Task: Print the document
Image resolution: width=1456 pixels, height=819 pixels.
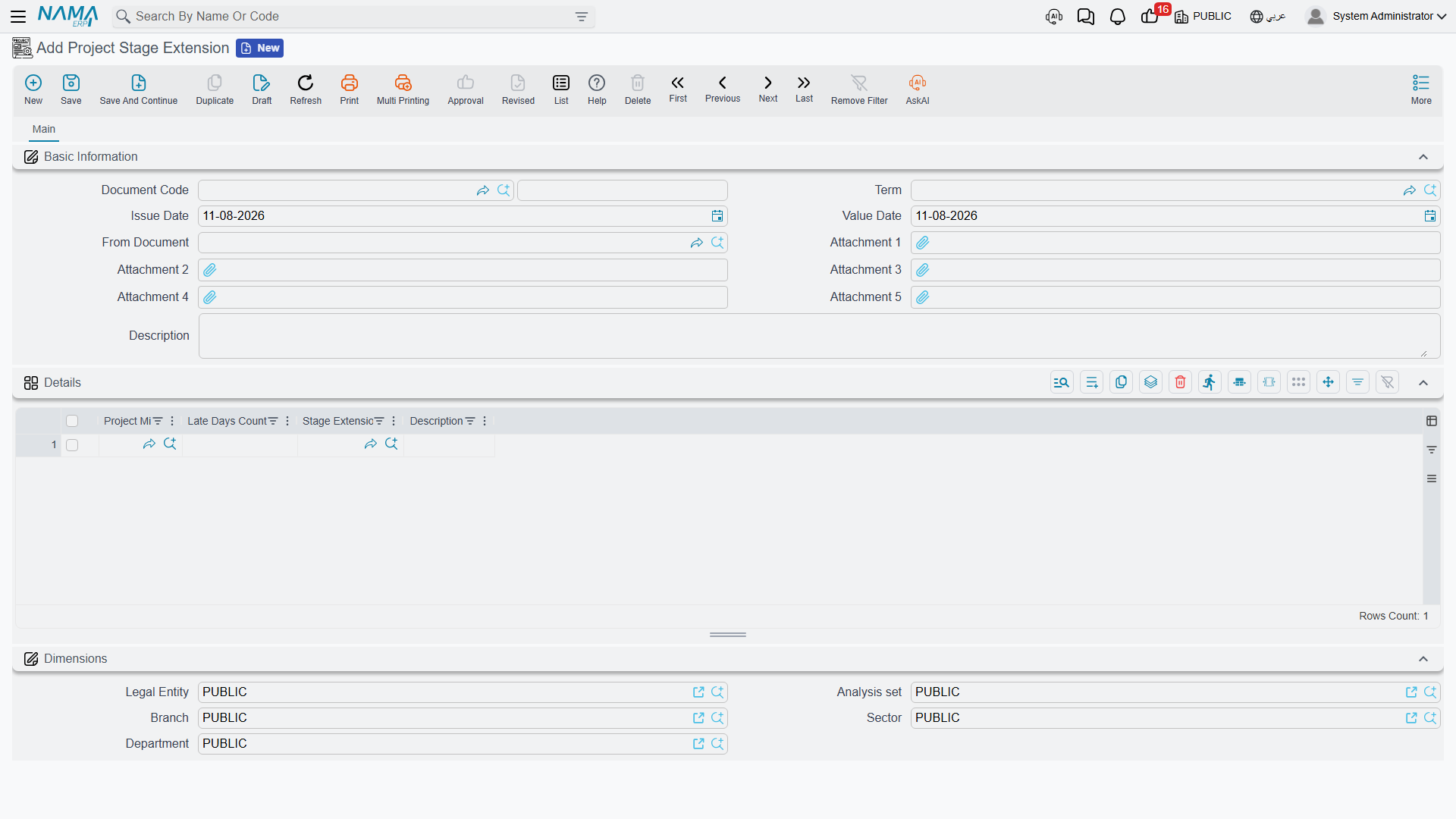Action: [x=350, y=89]
